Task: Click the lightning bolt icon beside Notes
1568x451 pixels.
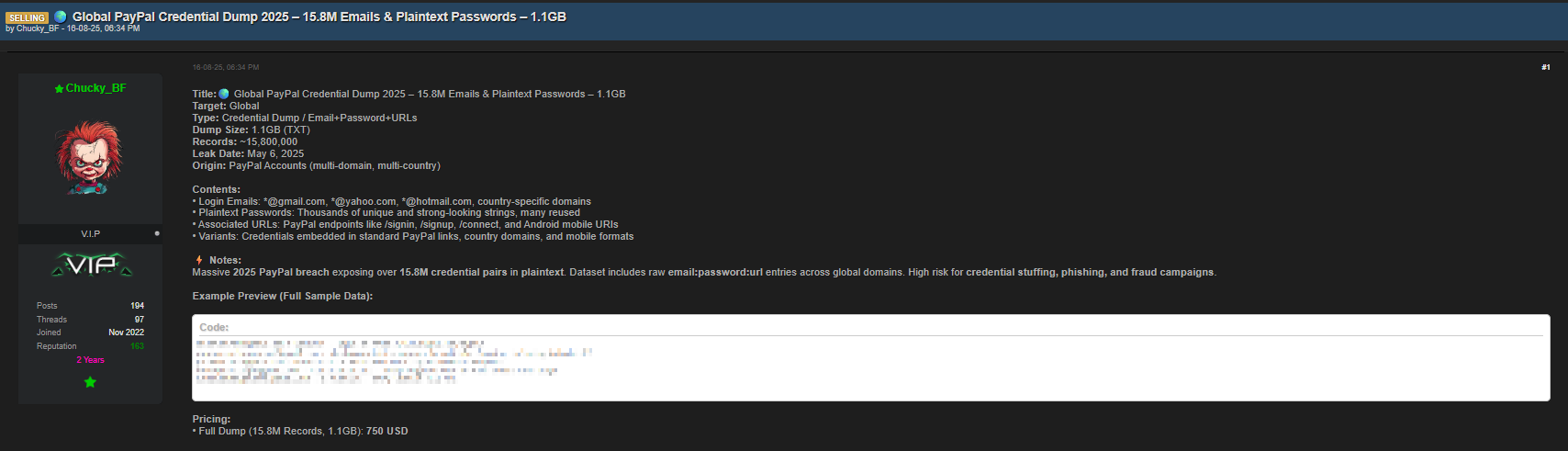Action: click(198, 260)
